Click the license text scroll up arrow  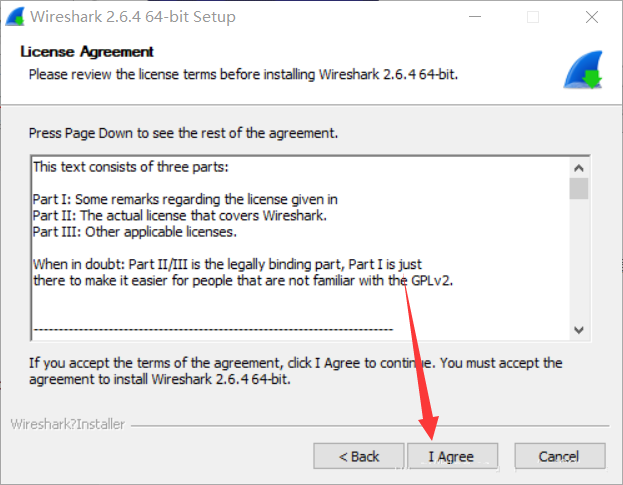pyautogui.click(x=578, y=168)
